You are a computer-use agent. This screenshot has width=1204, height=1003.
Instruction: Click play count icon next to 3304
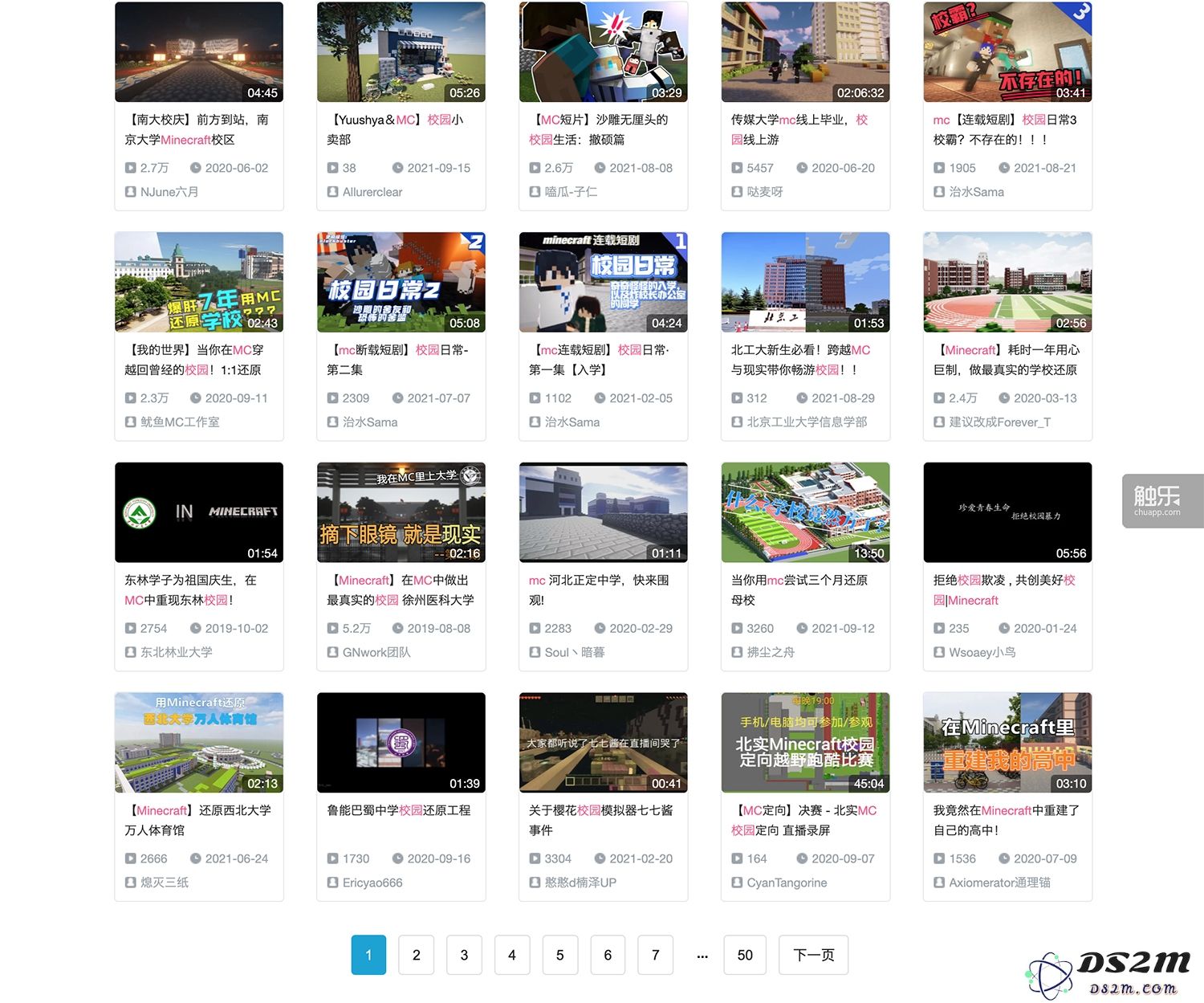pos(535,859)
